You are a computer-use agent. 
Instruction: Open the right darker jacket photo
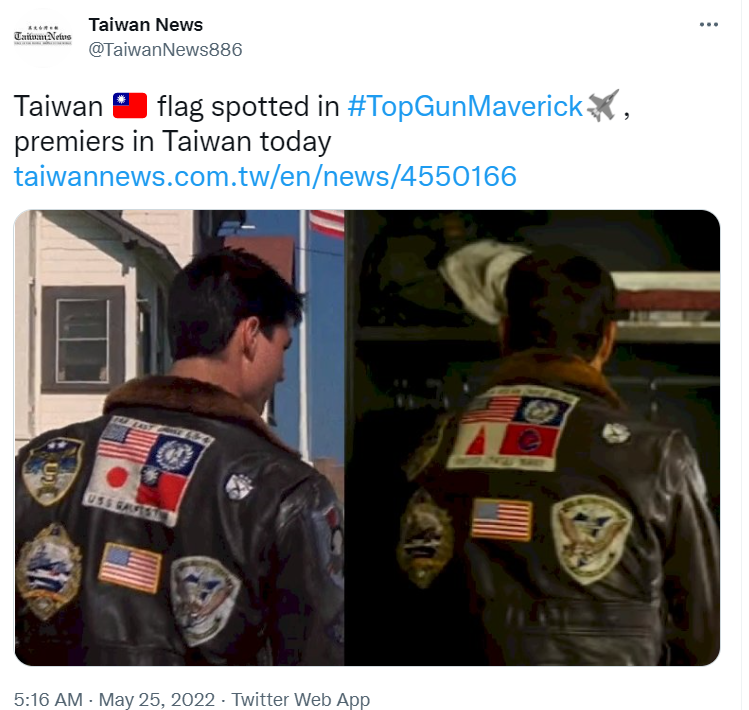pos(532,437)
